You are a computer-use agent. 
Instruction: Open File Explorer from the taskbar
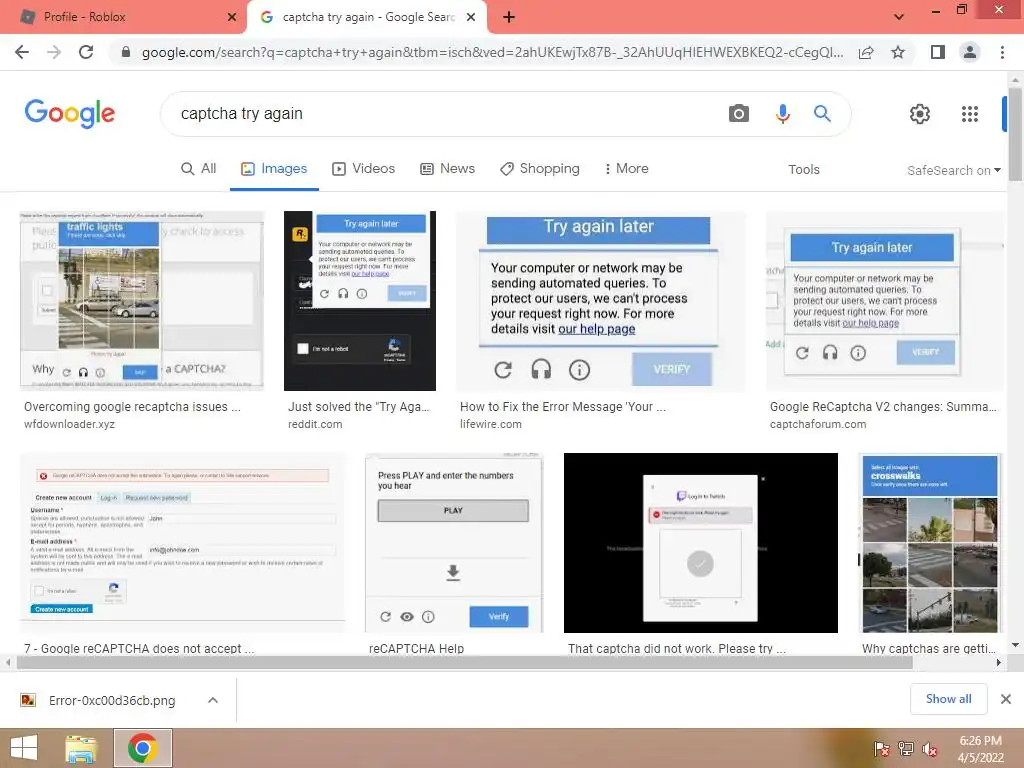[x=81, y=748]
